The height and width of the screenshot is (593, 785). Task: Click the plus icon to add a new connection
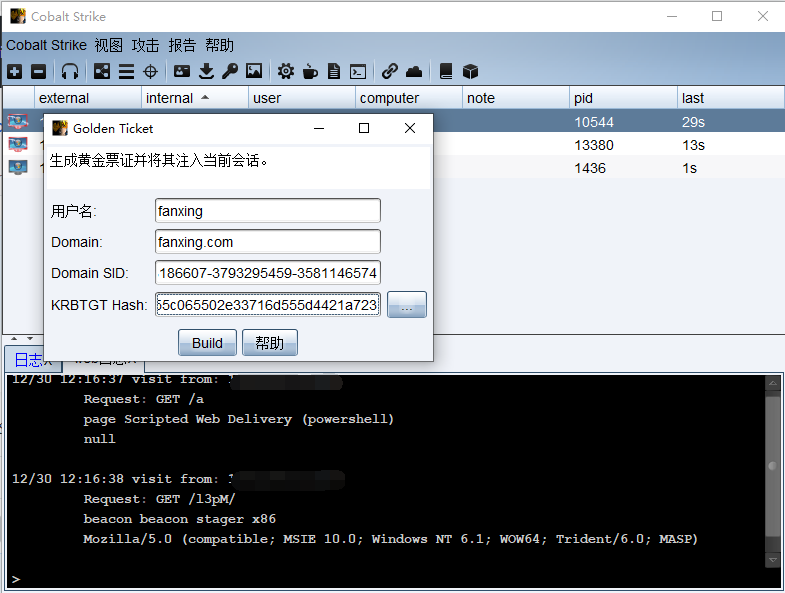[15, 72]
